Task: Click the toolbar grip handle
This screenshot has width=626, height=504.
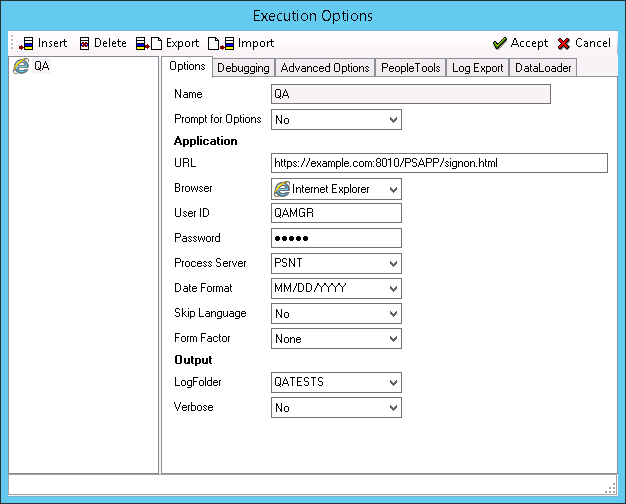Action: click(x=12, y=43)
